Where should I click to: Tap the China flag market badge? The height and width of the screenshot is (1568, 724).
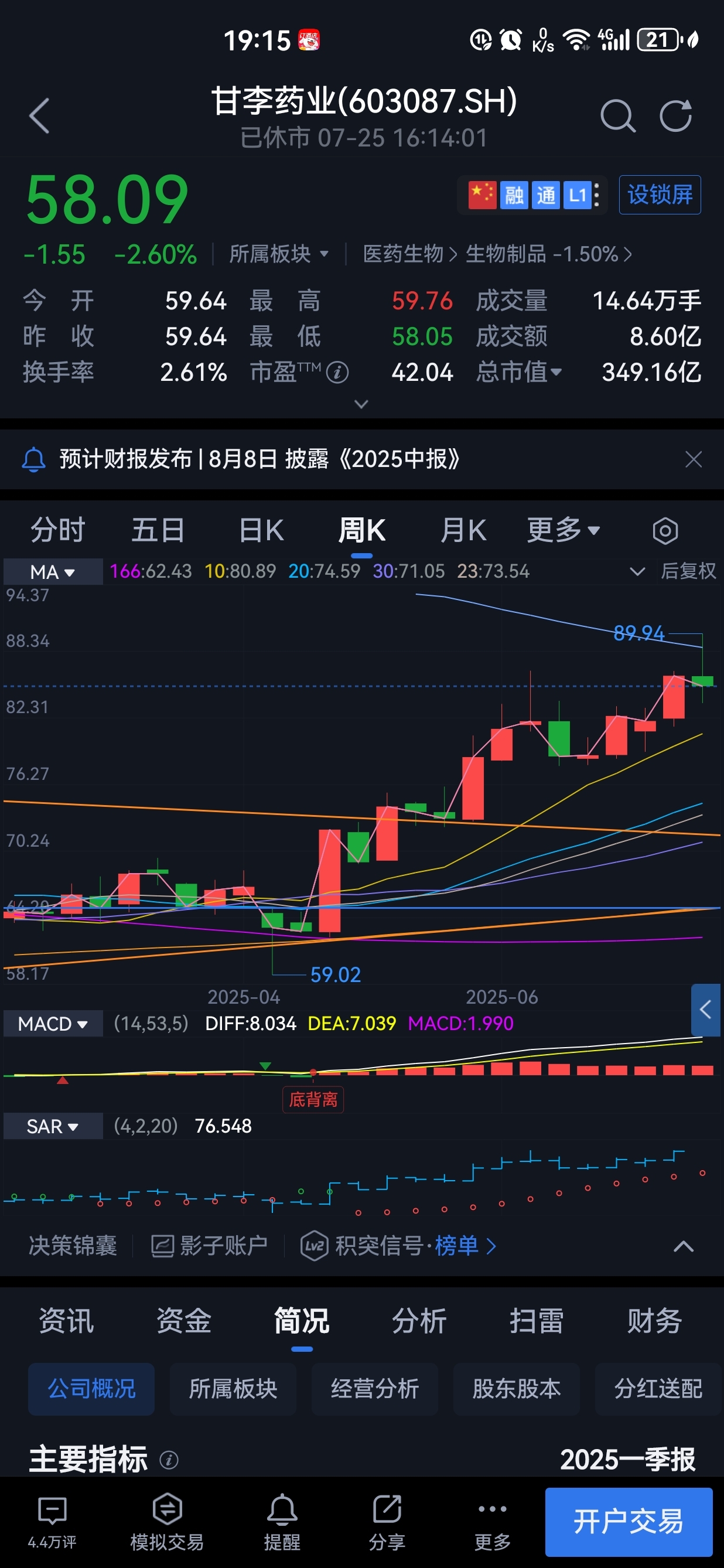coord(483,195)
